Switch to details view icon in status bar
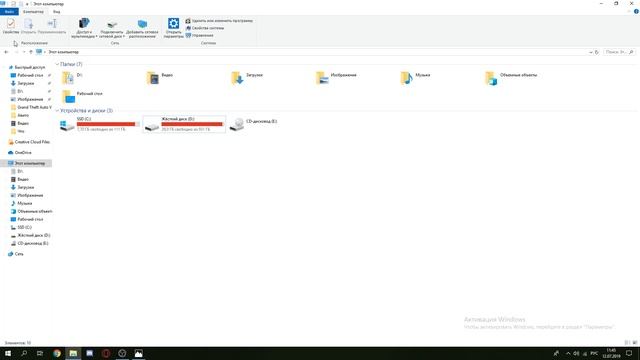640x360 pixels. coord(627,343)
